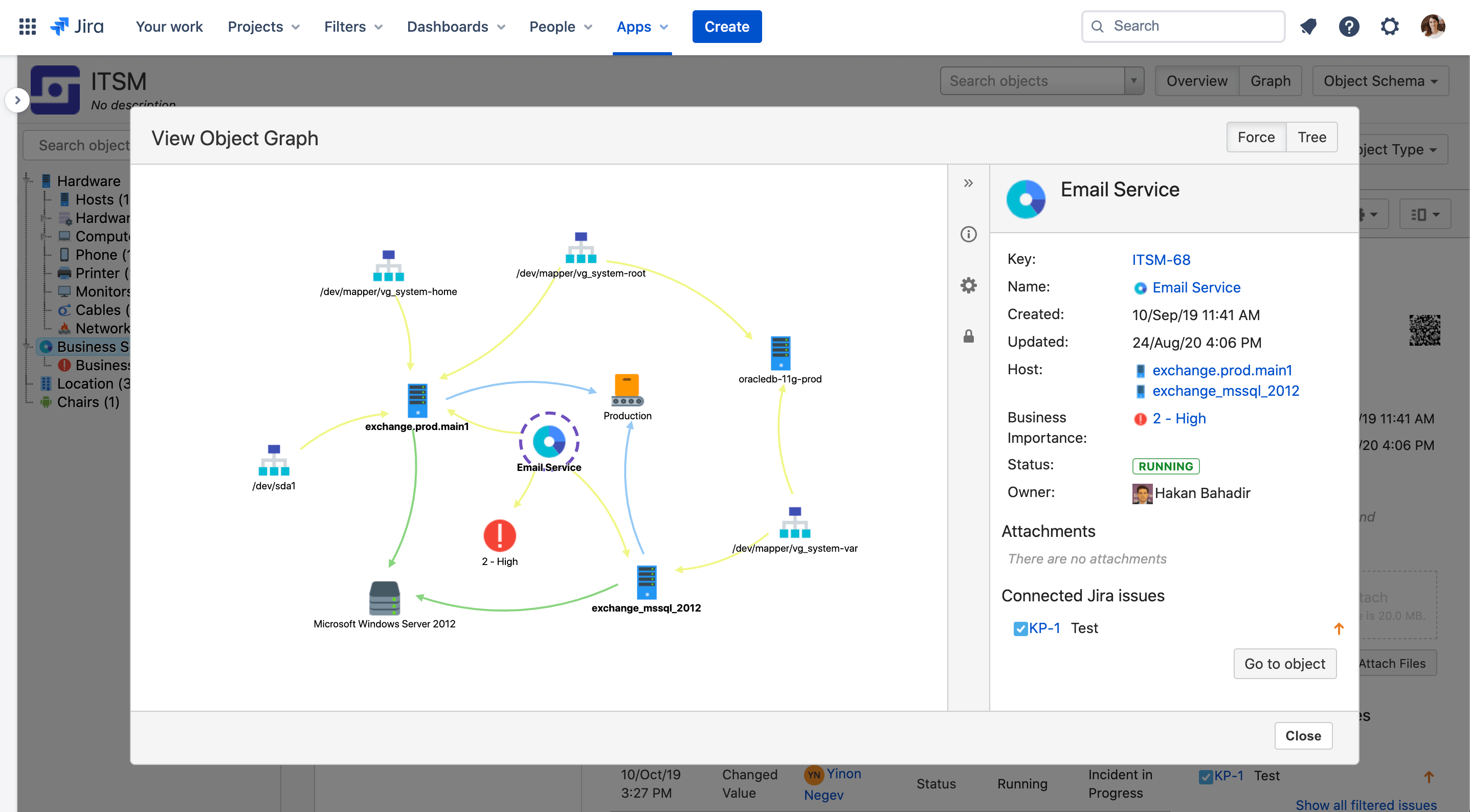Toggle the KP-1 checkbox in the bottom row
Image resolution: width=1470 pixels, height=812 pixels.
click(1206, 776)
